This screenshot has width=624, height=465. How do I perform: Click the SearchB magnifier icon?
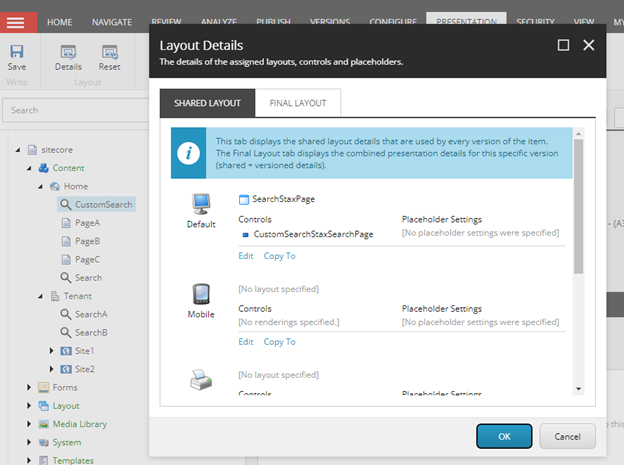coord(65,332)
